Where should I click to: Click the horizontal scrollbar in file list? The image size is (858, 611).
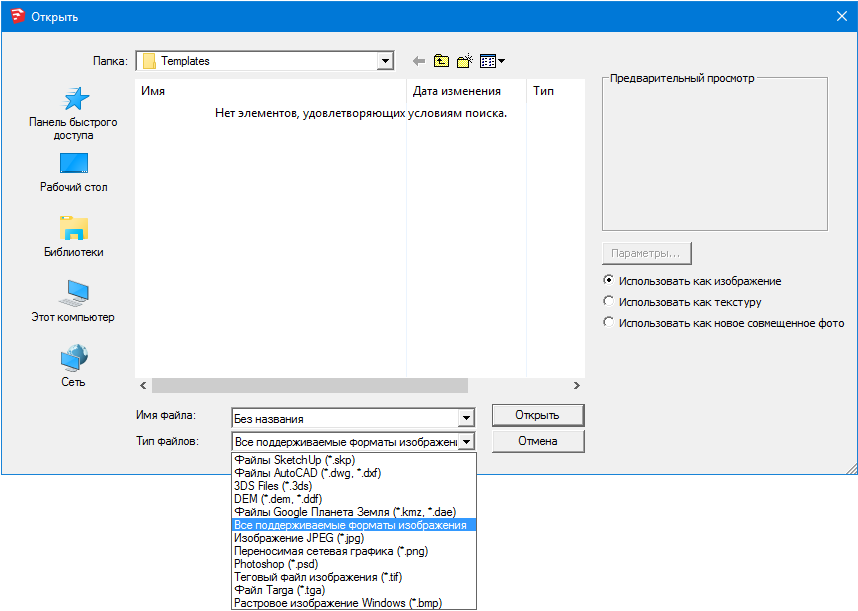[x=310, y=385]
